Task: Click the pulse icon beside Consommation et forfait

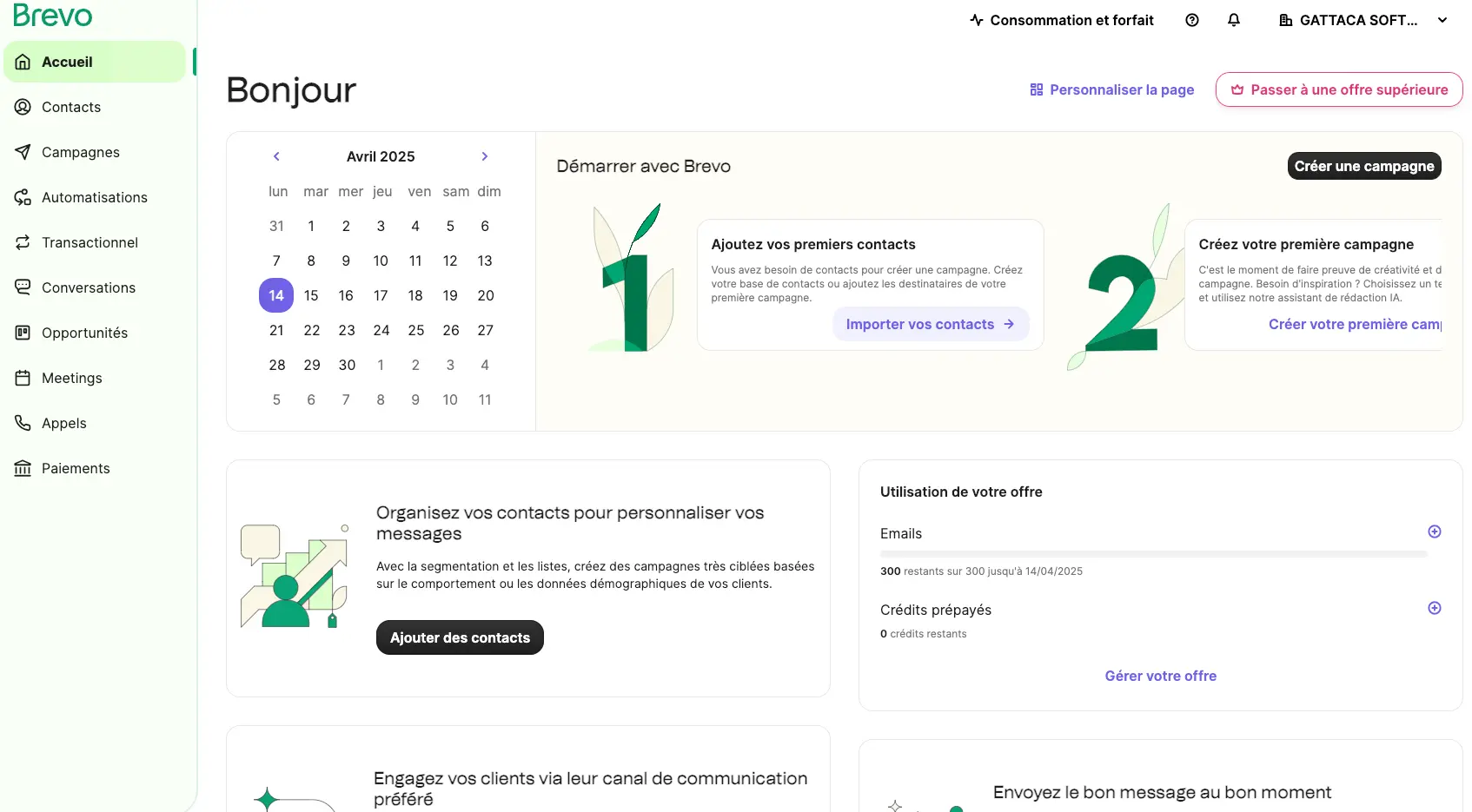Action: 977,20
